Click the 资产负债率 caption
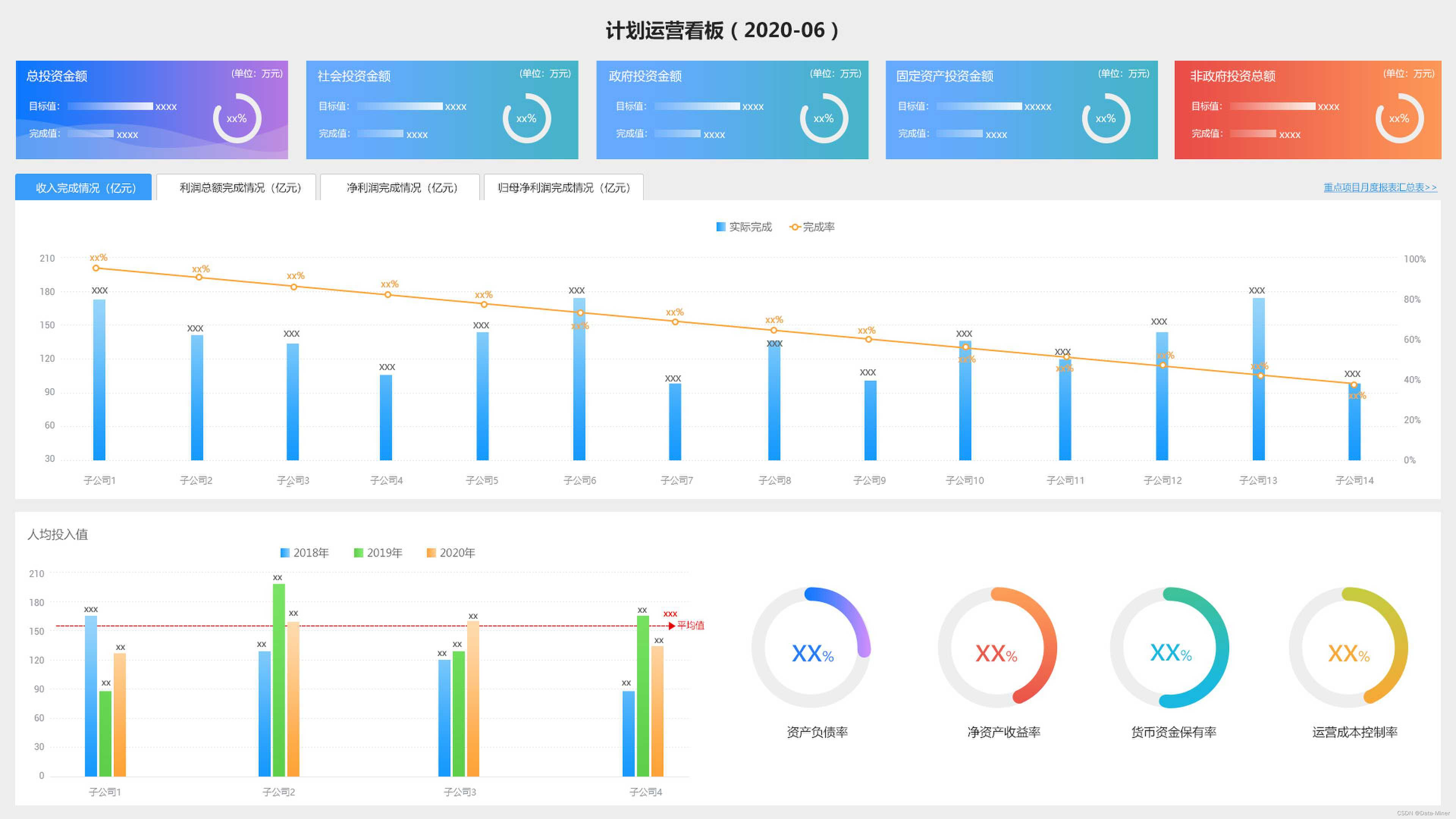The image size is (1456, 819). tap(817, 733)
